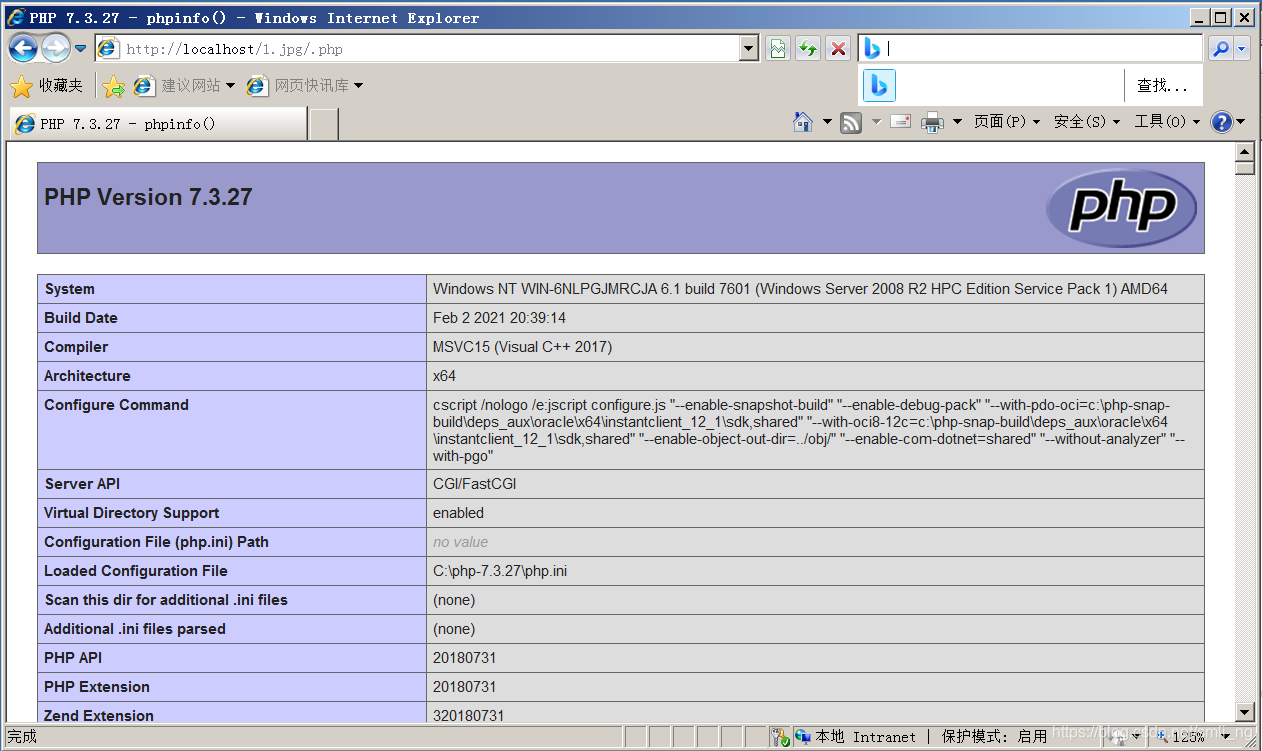The height and width of the screenshot is (751, 1262).
Task: Open the 安全(S) safety menu
Action: [1087, 122]
